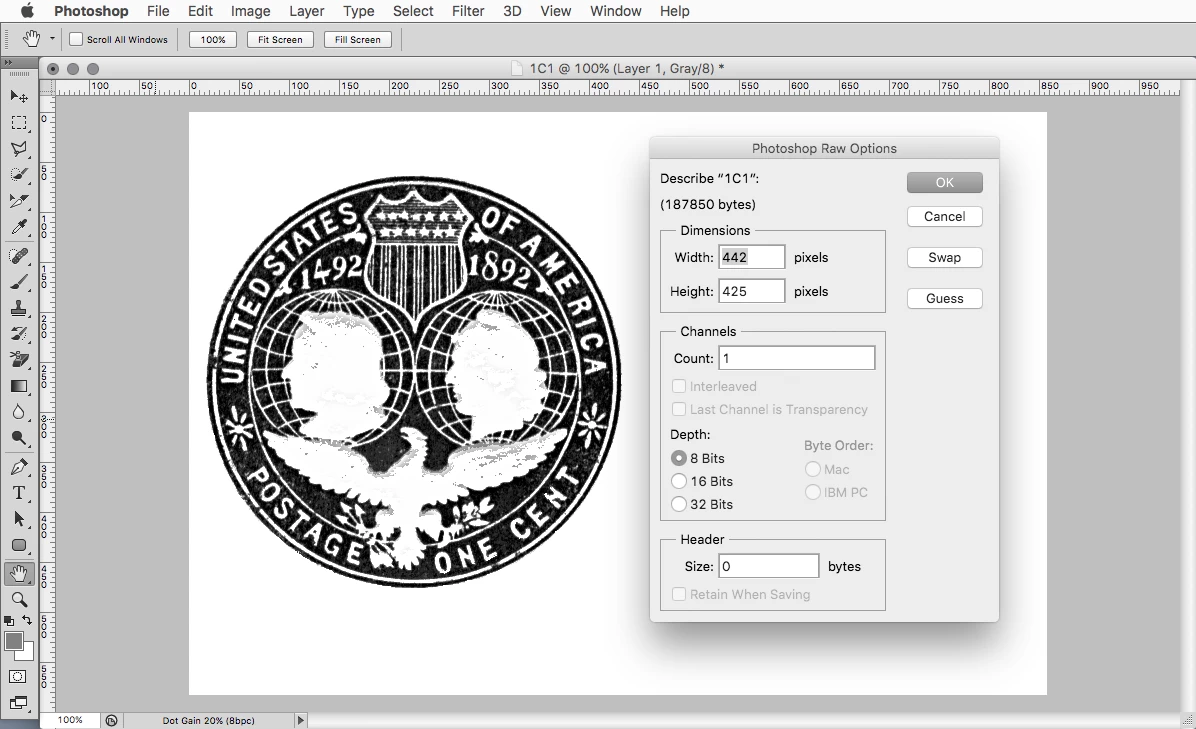This screenshot has width=1196, height=729.
Task: Click the Guess button
Action: (x=944, y=299)
